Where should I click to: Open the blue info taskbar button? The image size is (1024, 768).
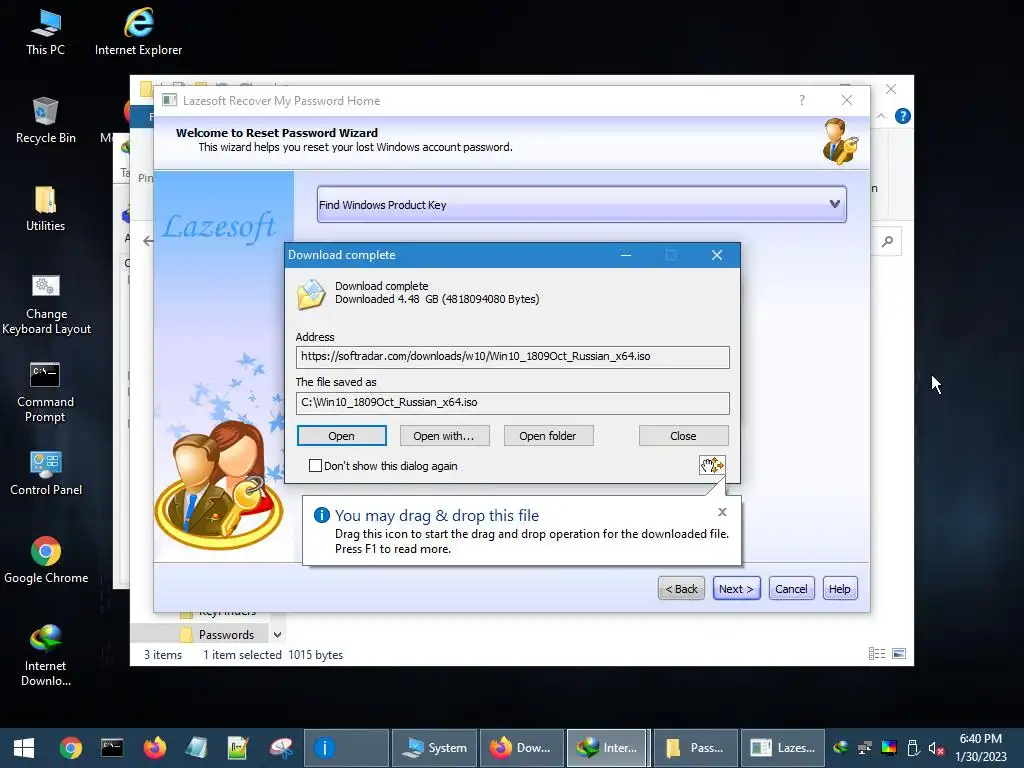(346, 748)
